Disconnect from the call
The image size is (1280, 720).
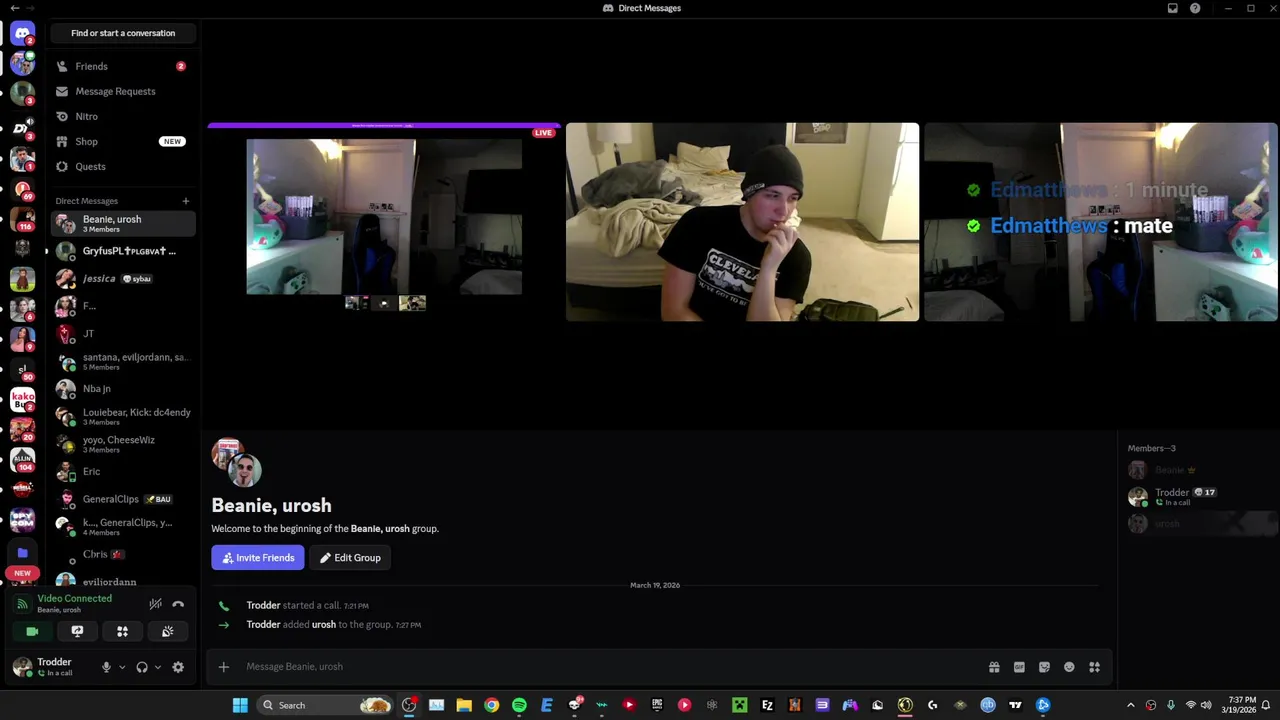[178, 604]
